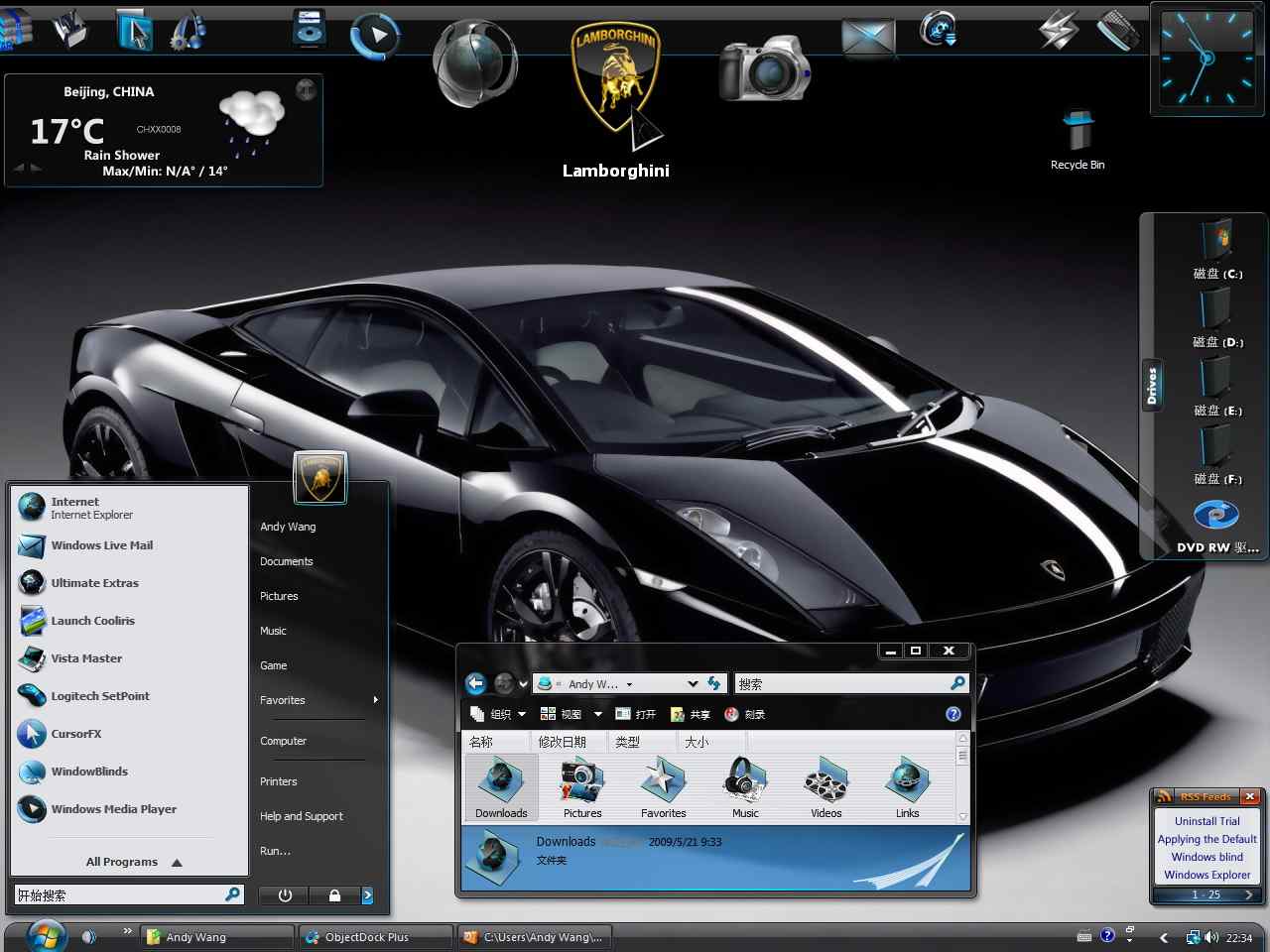Click the lightning bolt dock icon
The width and height of the screenshot is (1270, 952).
click(x=1059, y=31)
